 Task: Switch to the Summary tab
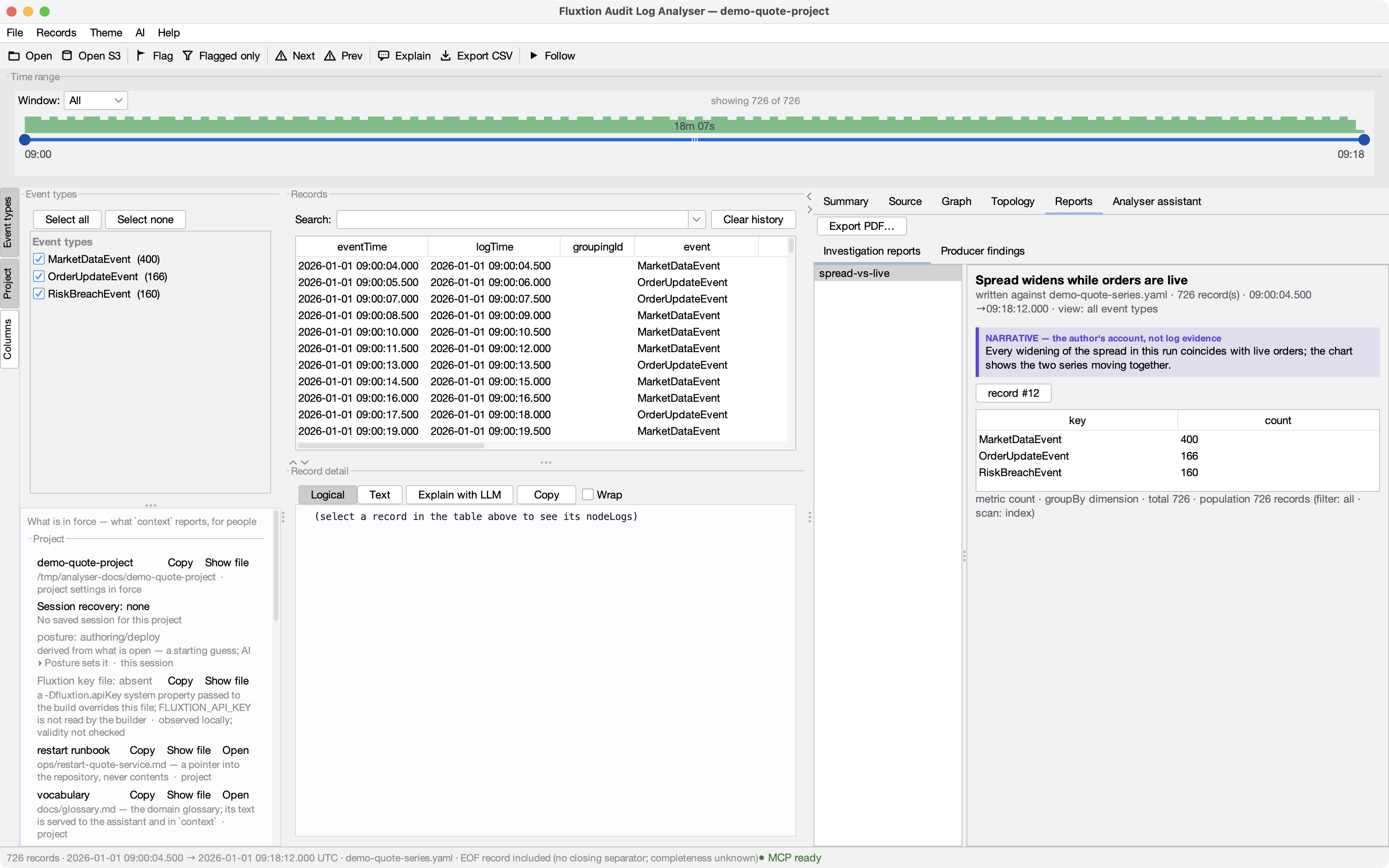click(x=845, y=202)
